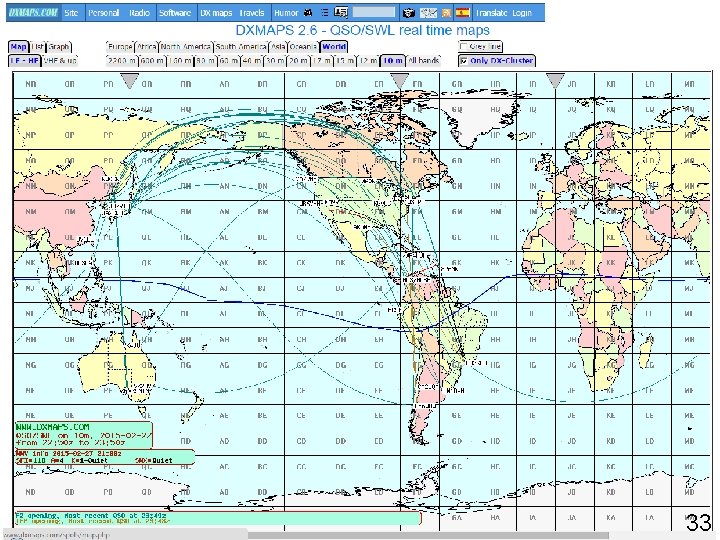Show the Europe region map
The height and width of the screenshot is (540, 720).
[x=120, y=47]
